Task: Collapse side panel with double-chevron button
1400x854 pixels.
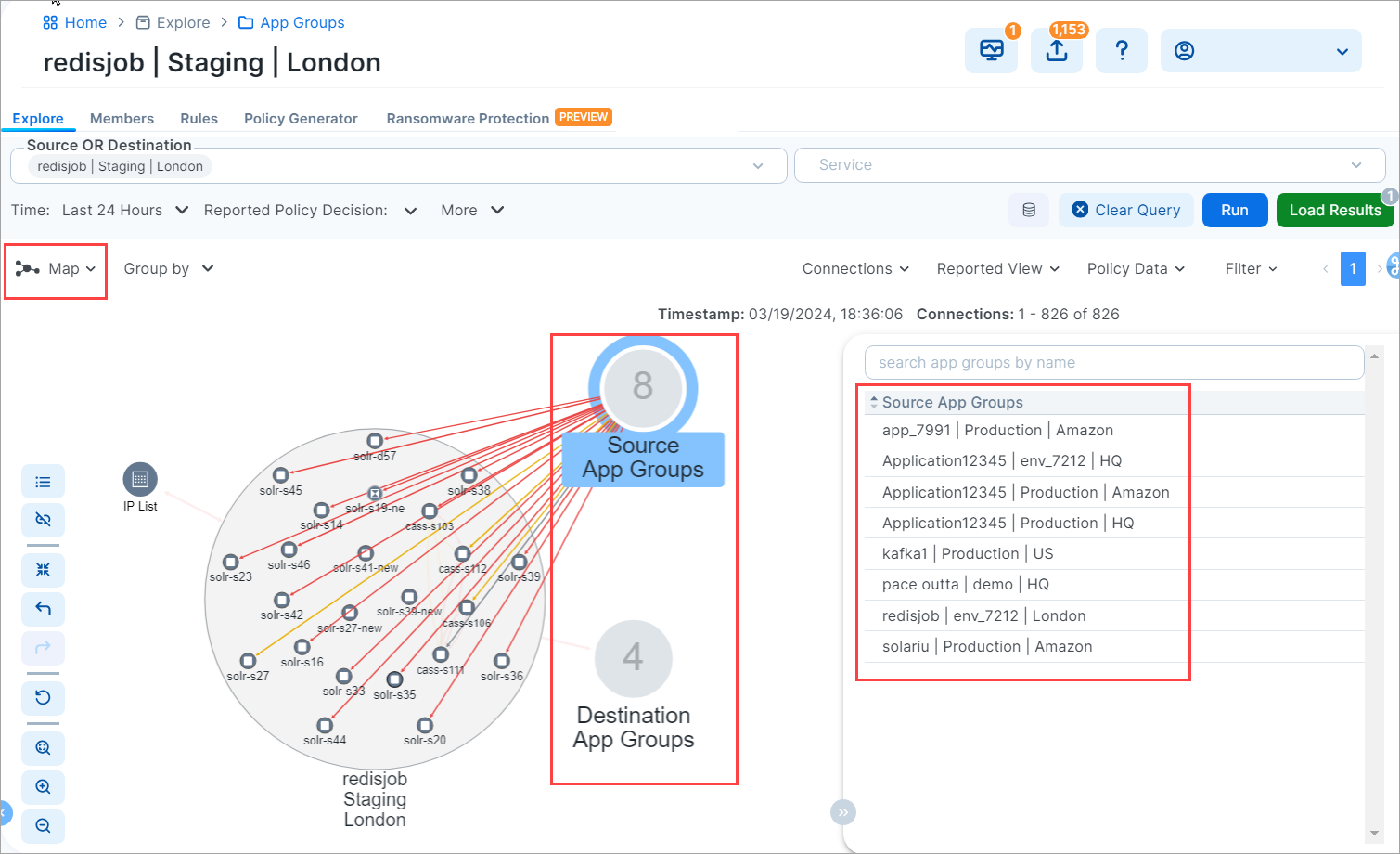Action: (x=842, y=812)
